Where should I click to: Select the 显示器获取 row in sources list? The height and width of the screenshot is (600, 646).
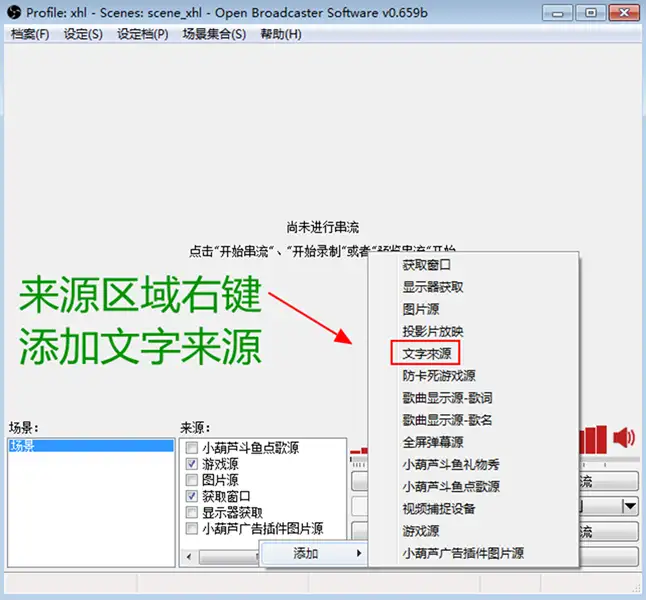(232, 513)
